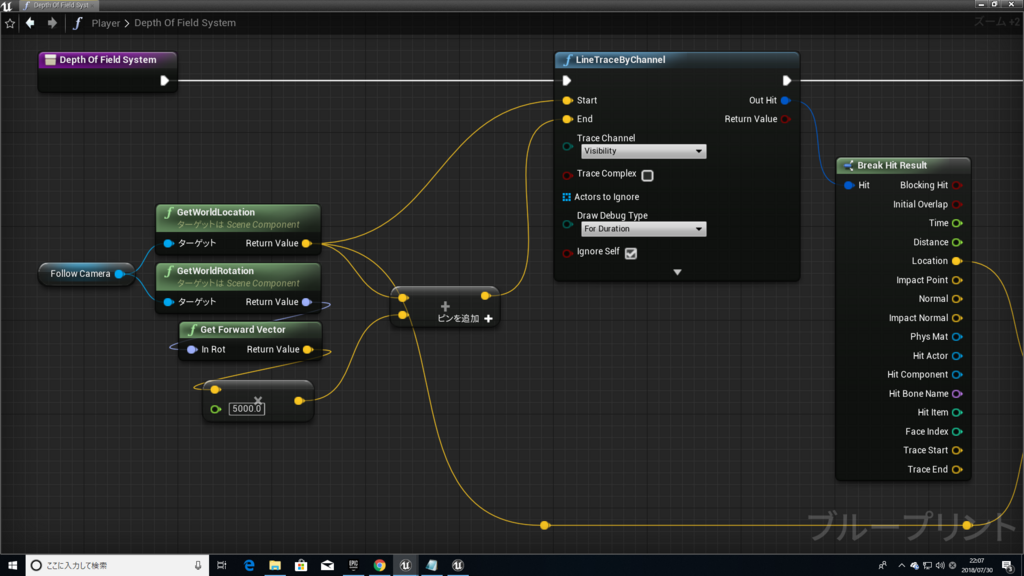This screenshot has width=1024, height=576.
Task: Click the taskbar search box
Action: coord(118,566)
